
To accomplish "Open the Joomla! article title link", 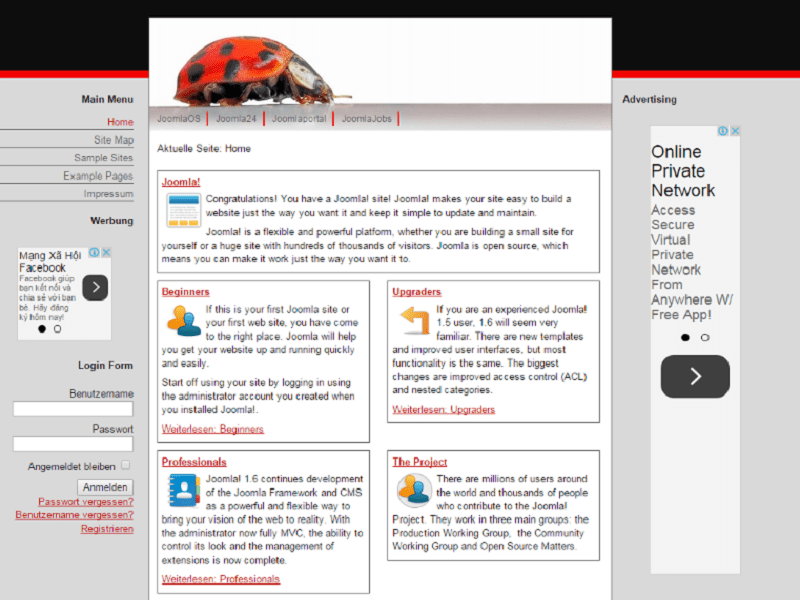I will click(x=181, y=182).
